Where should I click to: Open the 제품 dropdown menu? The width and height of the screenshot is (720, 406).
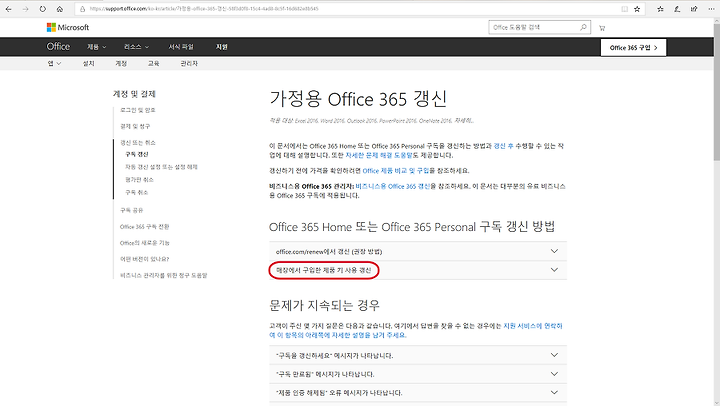[96, 47]
